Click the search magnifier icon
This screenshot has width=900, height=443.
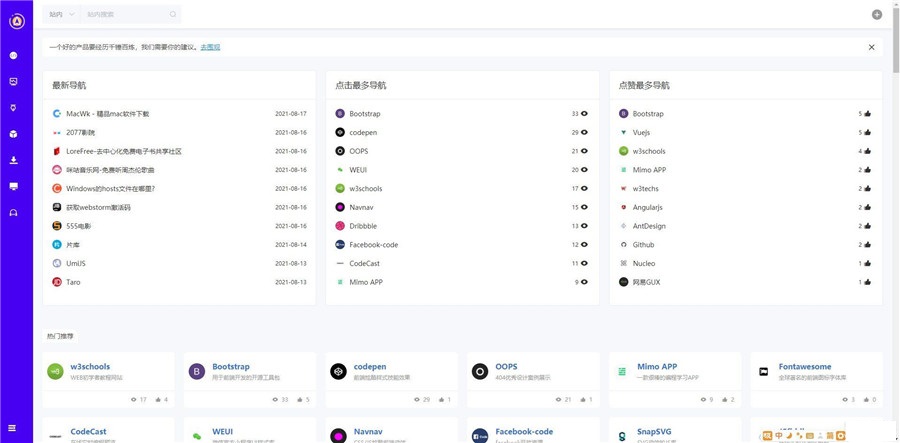(173, 15)
